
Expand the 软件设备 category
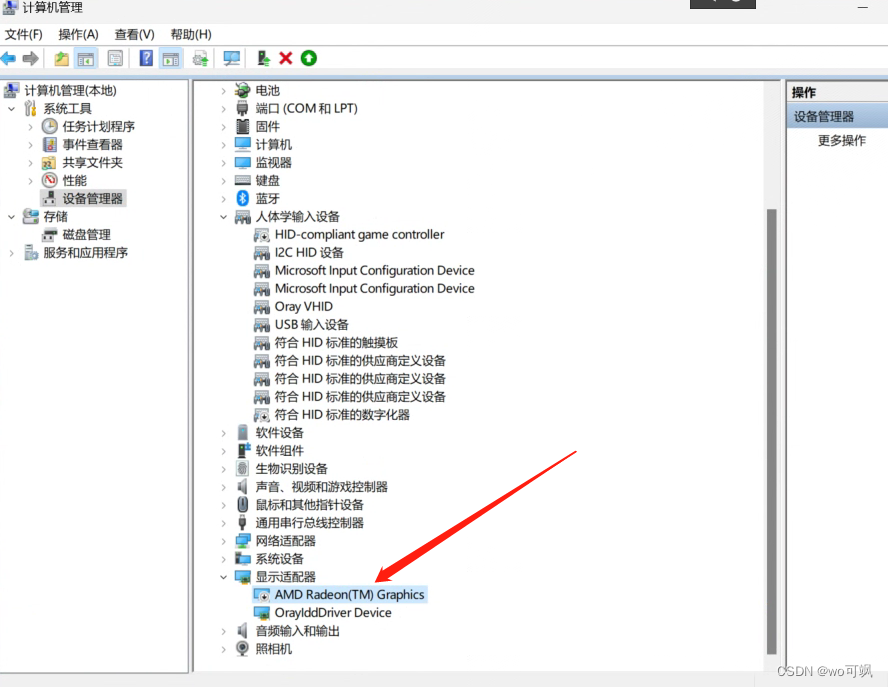point(224,433)
